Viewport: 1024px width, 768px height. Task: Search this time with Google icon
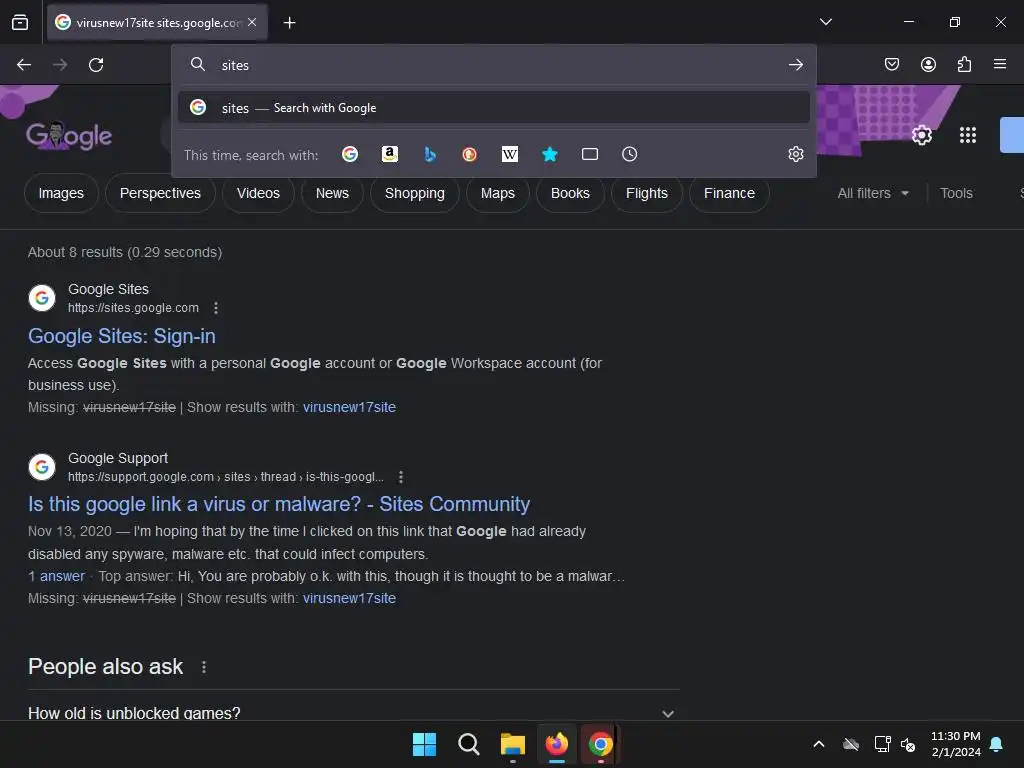click(350, 154)
